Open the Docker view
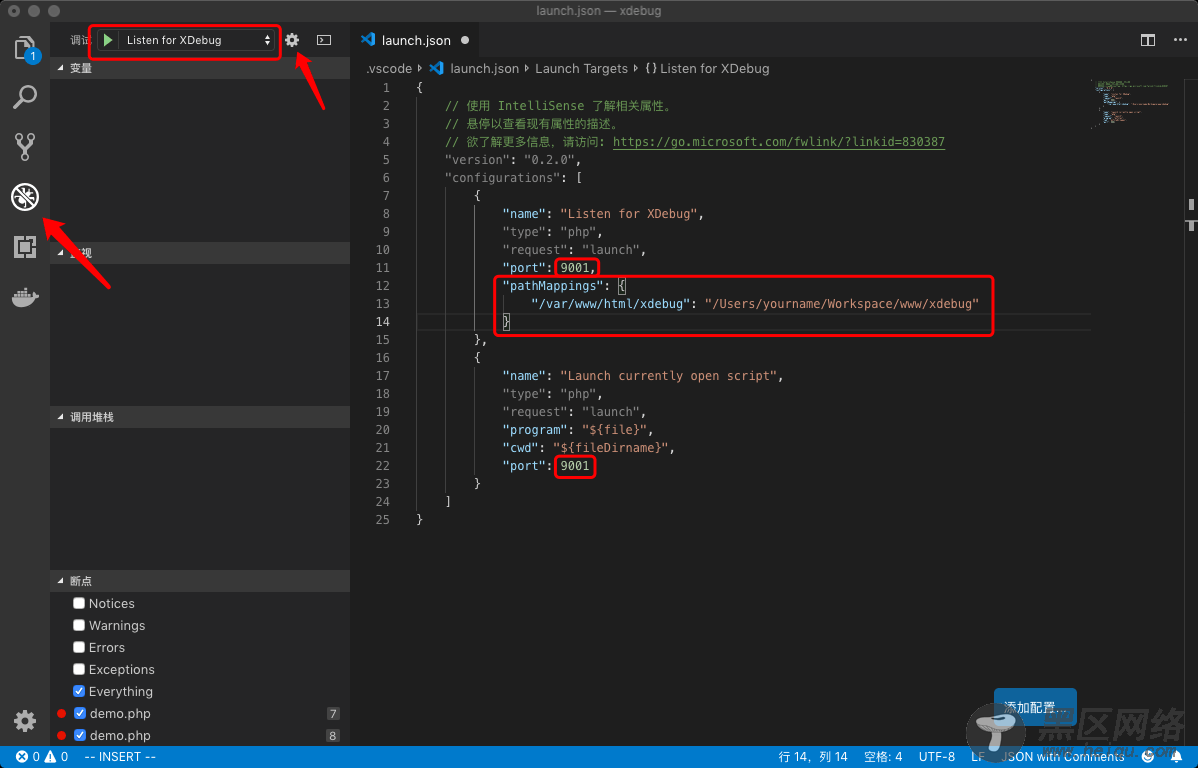Viewport: 1198px width, 768px height. point(25,297)
